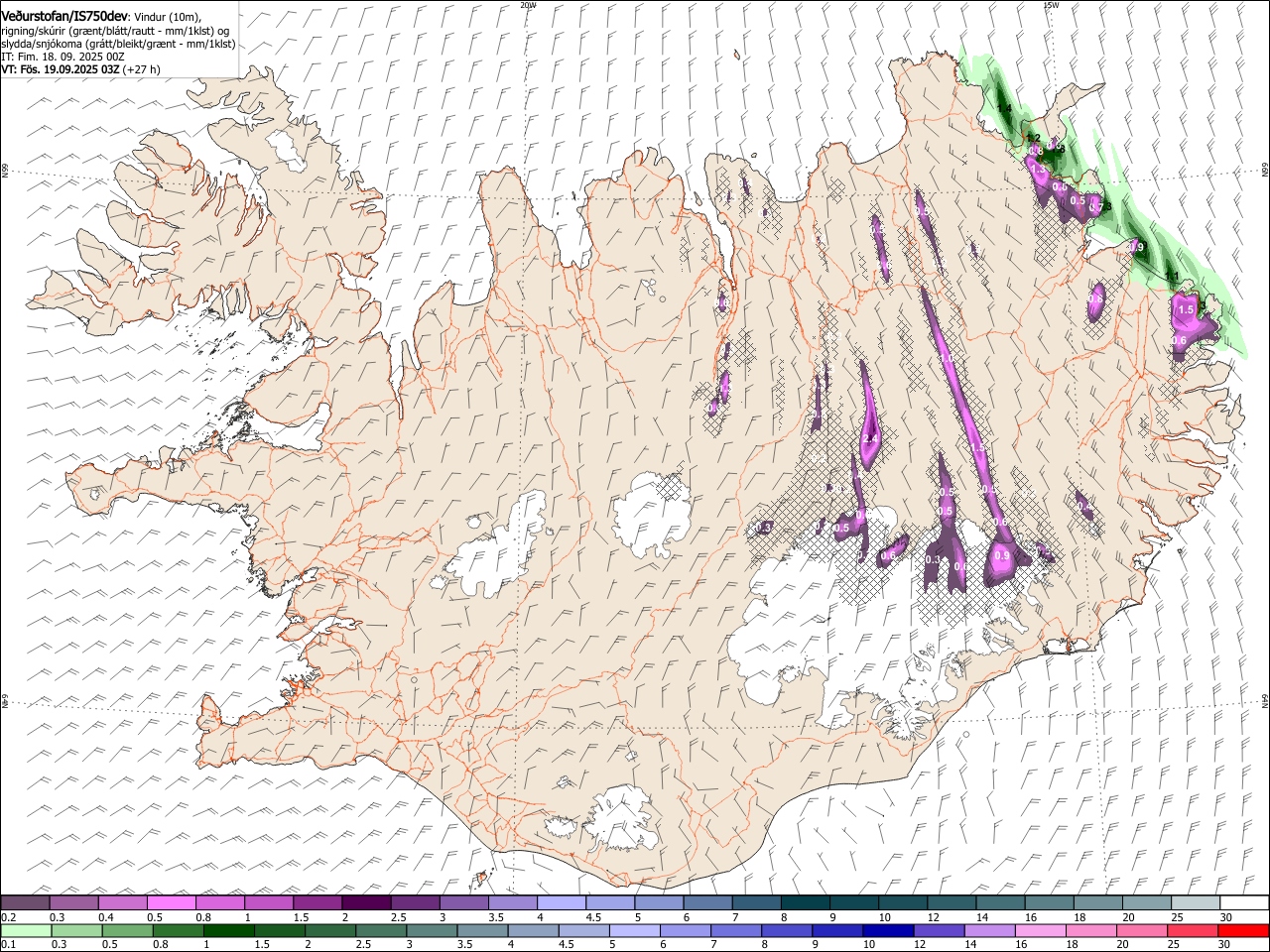Select the lower legend swatch between 3.5 and 4
Screen dimensions: 1270x952
(x=481, y=930)
